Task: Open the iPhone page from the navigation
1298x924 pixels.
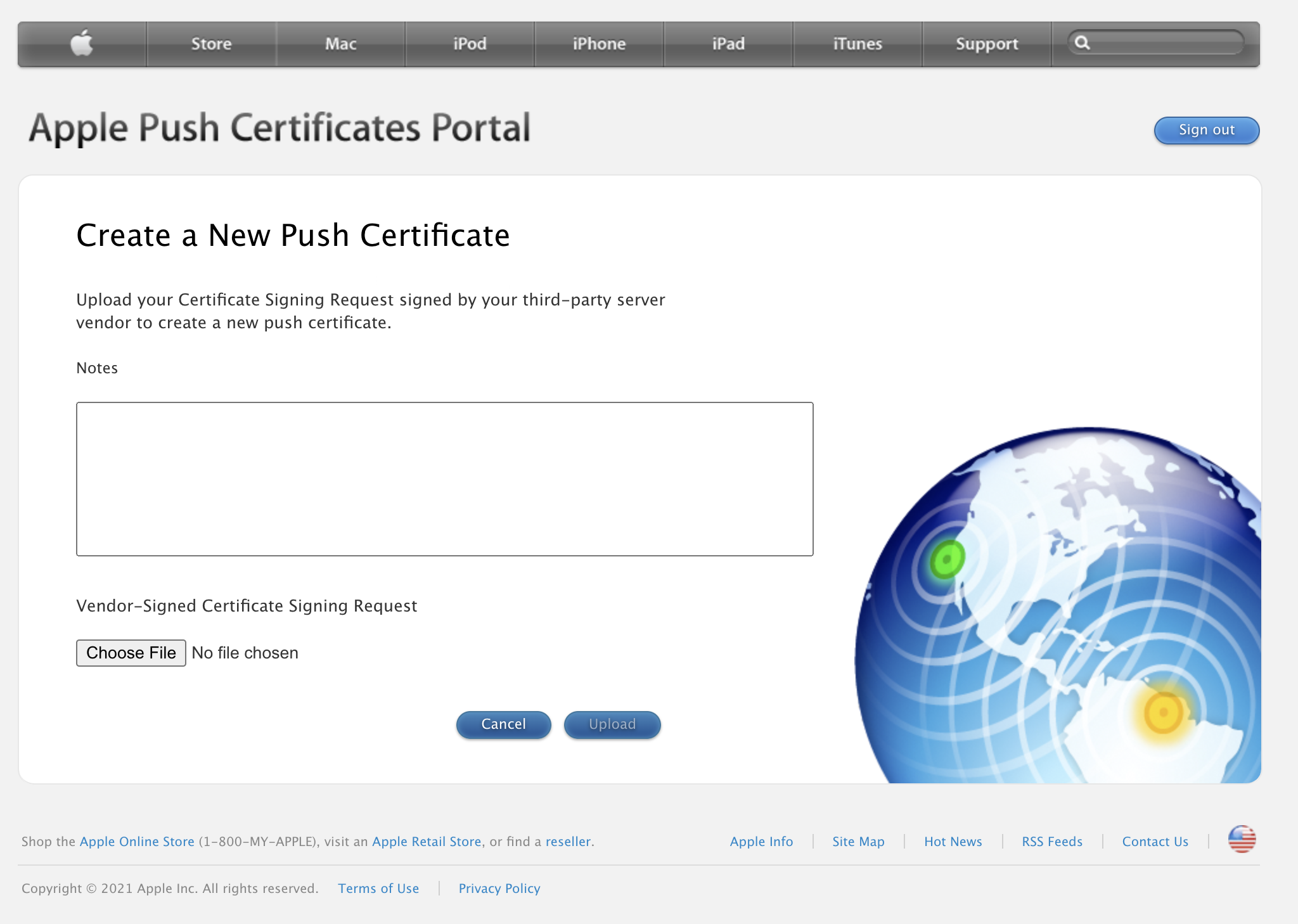Action: tap(599, 43)
